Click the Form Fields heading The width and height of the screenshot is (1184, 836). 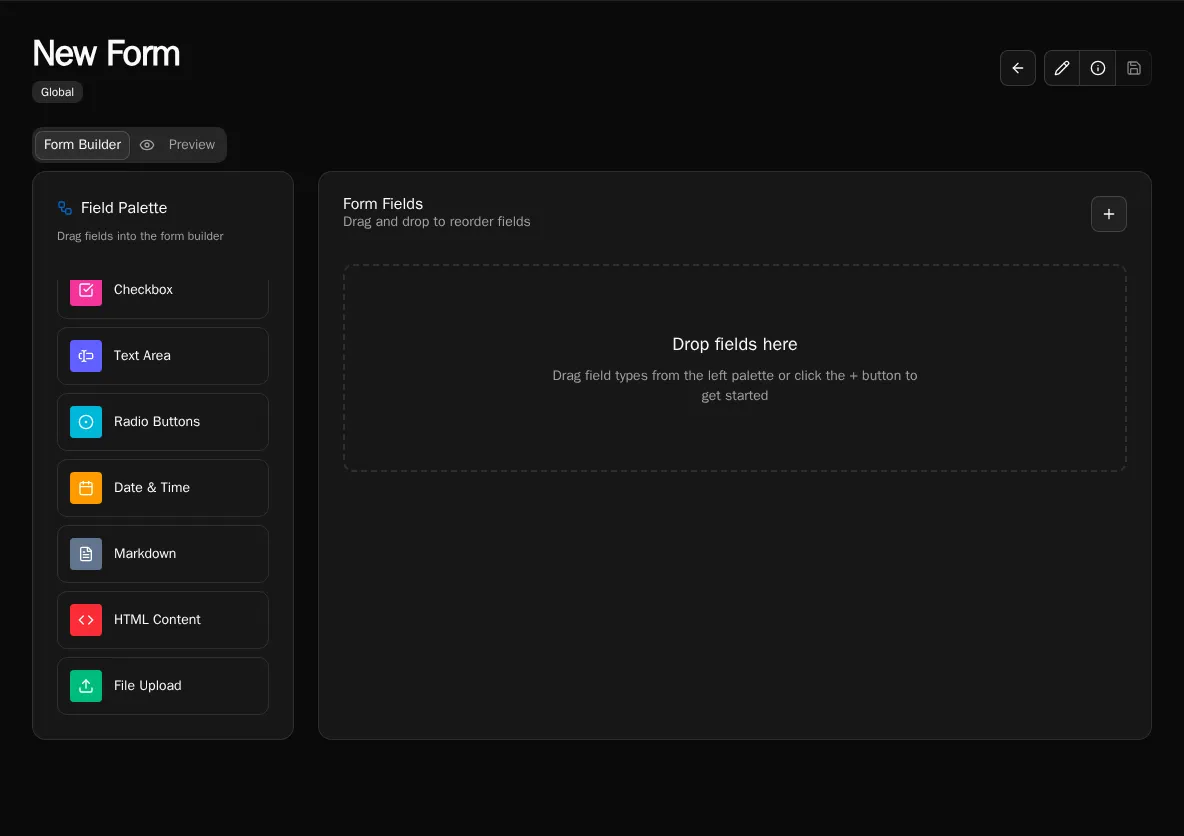(383, 204)
